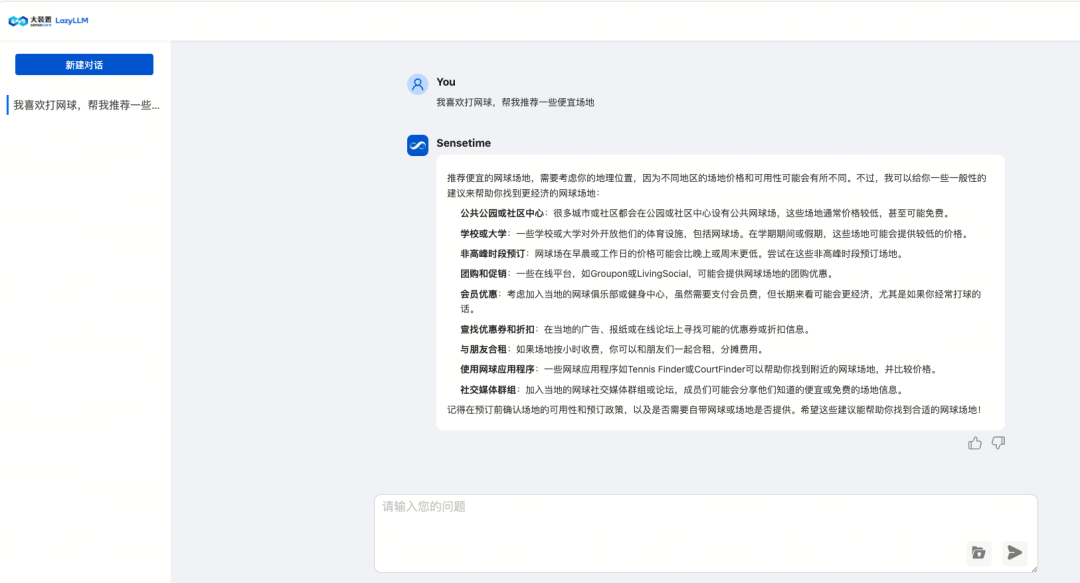Click the closing line 记得在预订前确认场地
The image size is (1080, 583).
coord(714,410)
